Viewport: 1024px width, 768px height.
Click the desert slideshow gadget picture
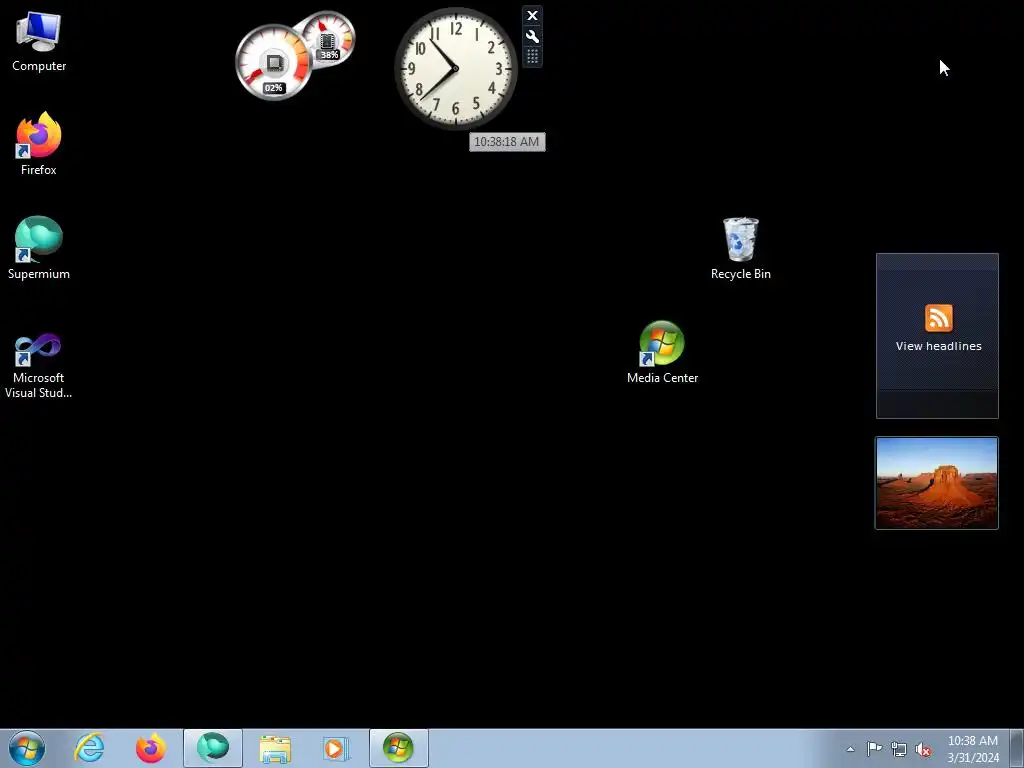(936, 483)
